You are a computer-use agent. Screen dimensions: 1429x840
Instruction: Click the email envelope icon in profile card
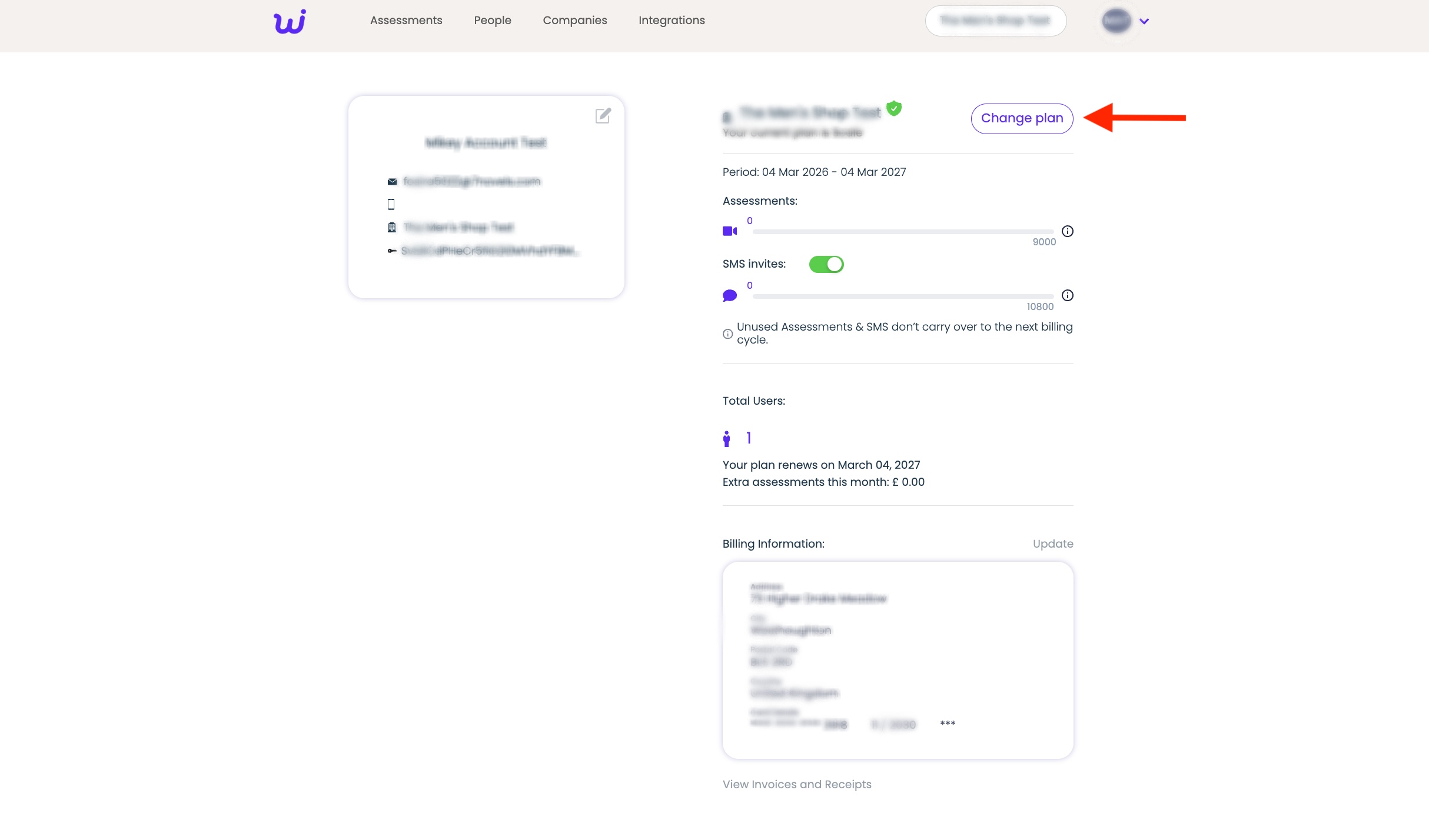pos(392,182)
